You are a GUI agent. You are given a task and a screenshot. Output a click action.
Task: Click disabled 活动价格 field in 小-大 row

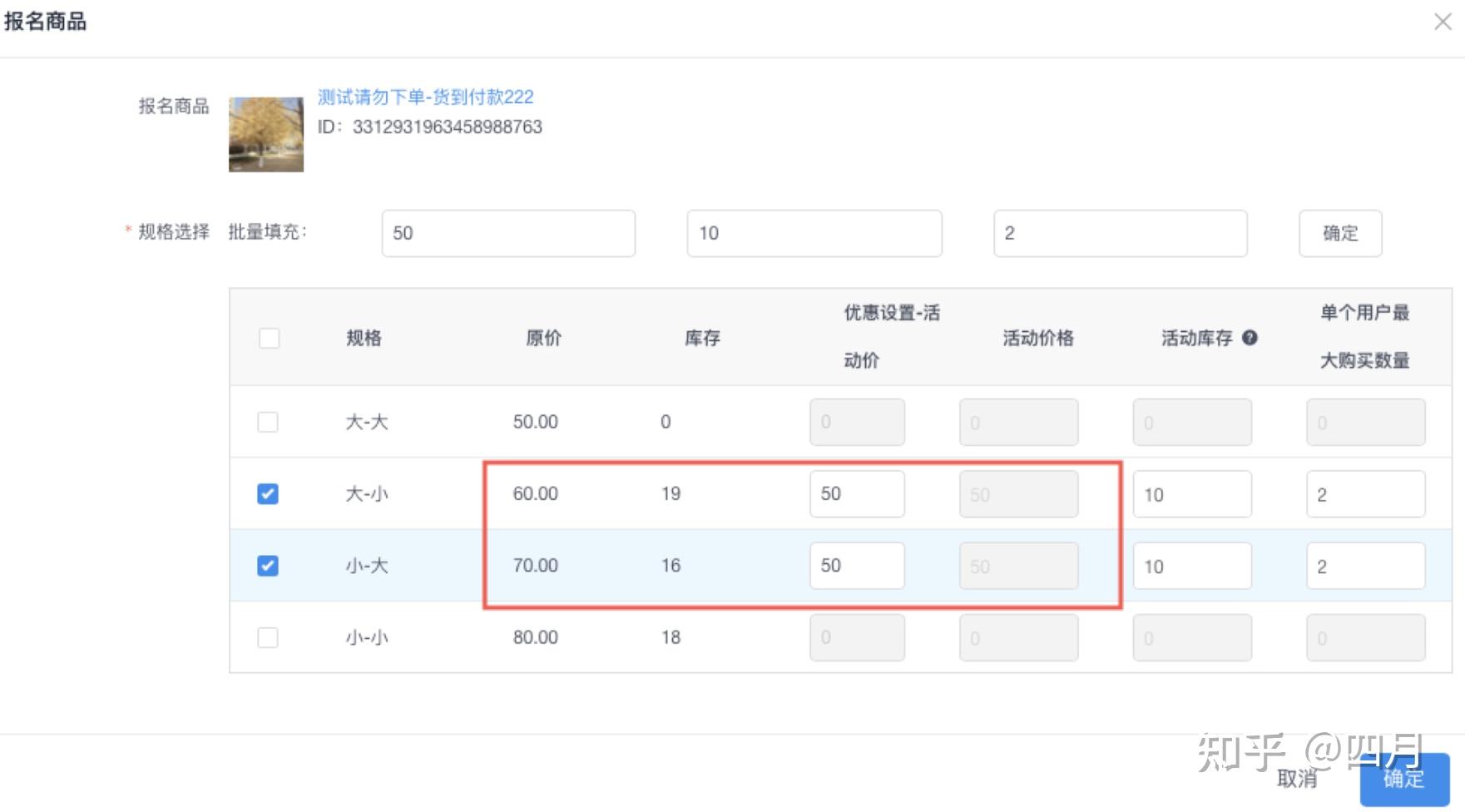(1019, 566)
